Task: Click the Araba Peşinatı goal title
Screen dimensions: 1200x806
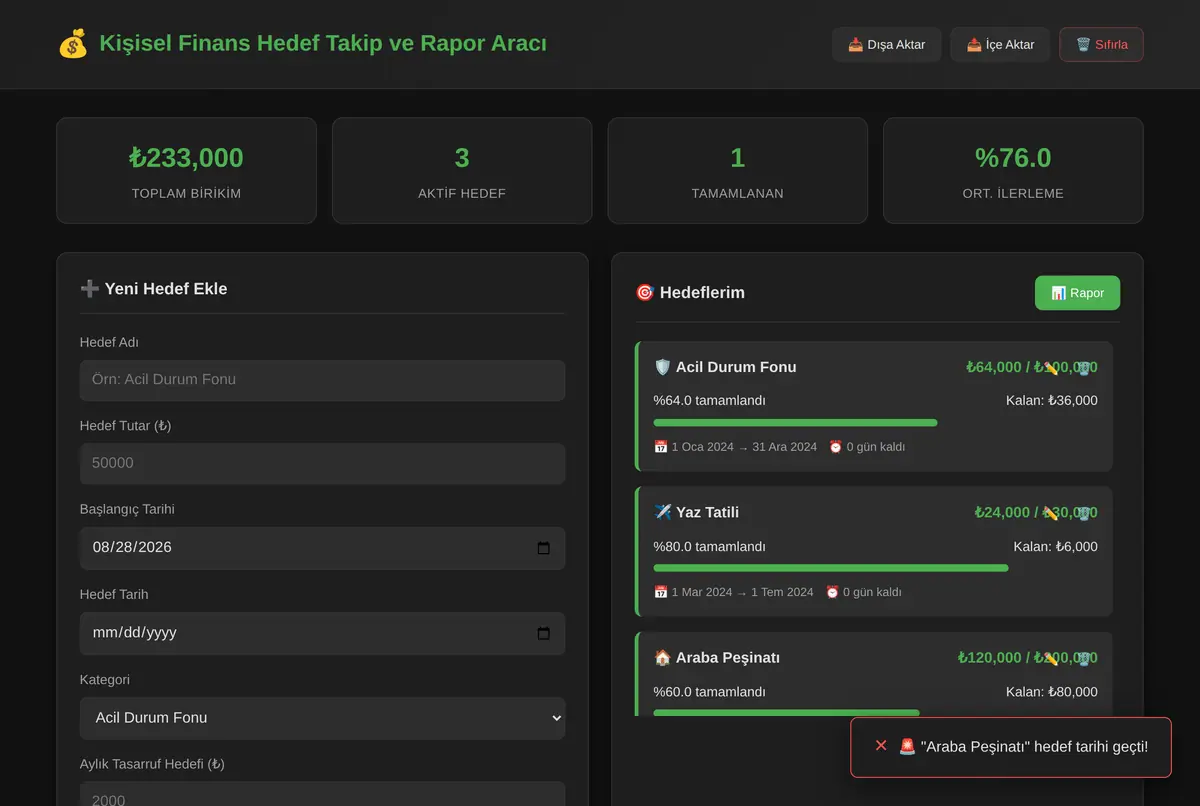Action: 728,658
